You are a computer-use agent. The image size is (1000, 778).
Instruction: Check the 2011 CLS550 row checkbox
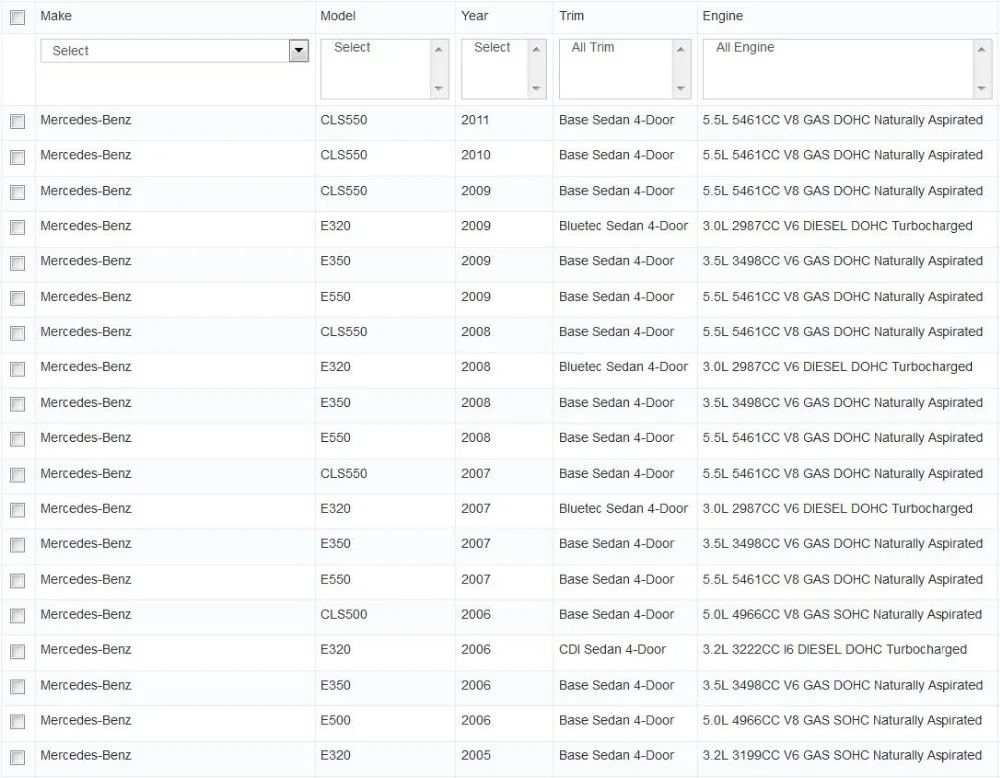click(x=18, y=121)
